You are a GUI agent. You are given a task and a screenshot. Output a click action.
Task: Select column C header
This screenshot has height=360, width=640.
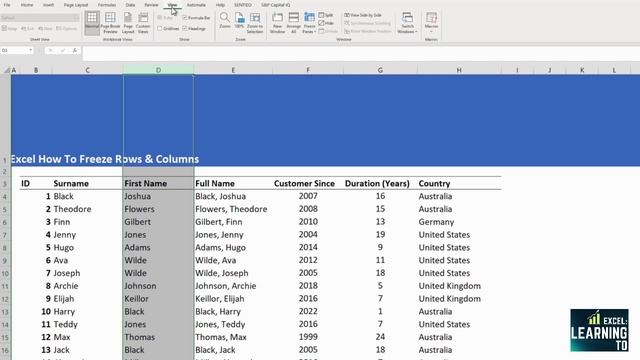click(x=87, y=70)
